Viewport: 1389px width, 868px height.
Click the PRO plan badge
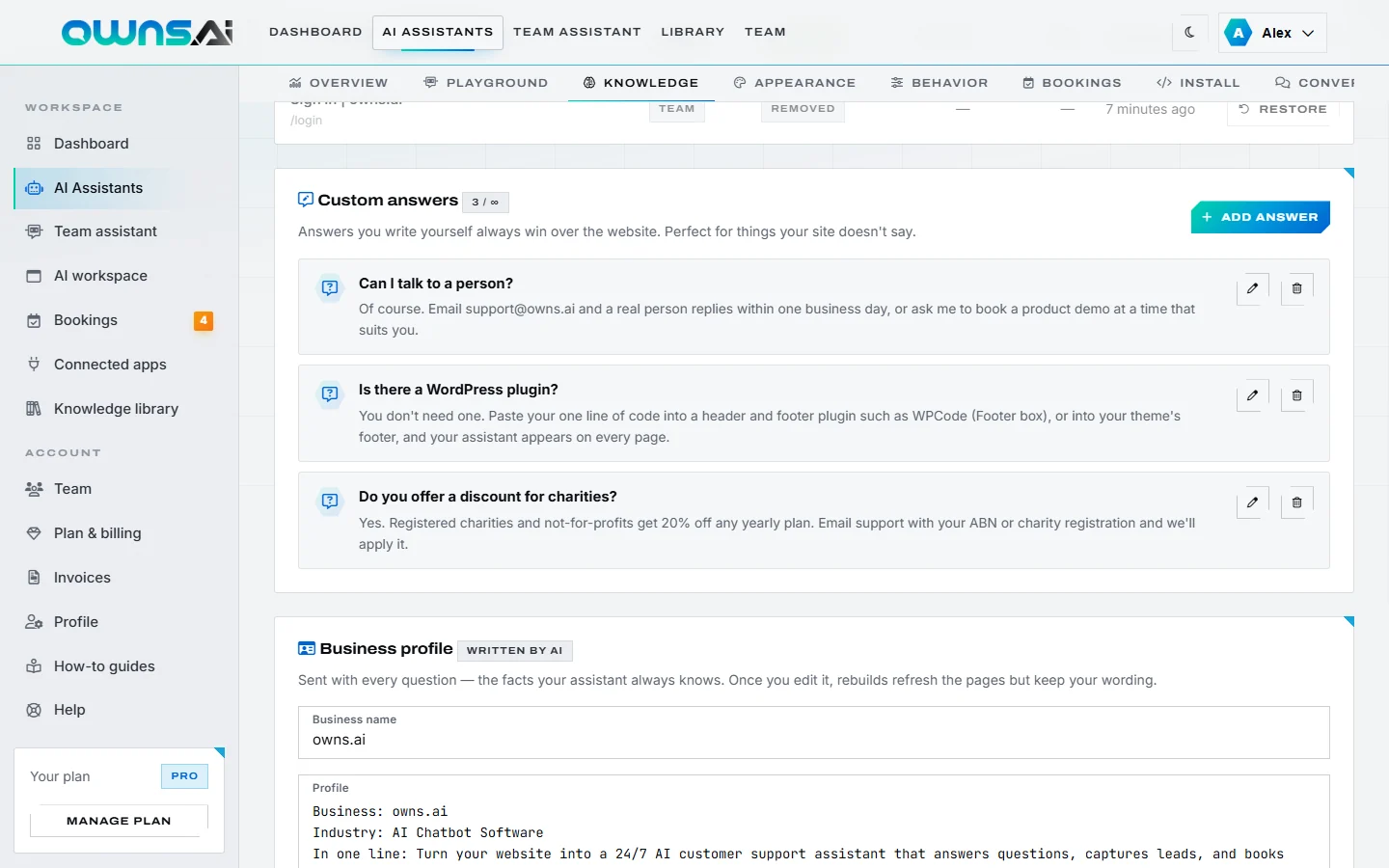click(x=184, y=776)
